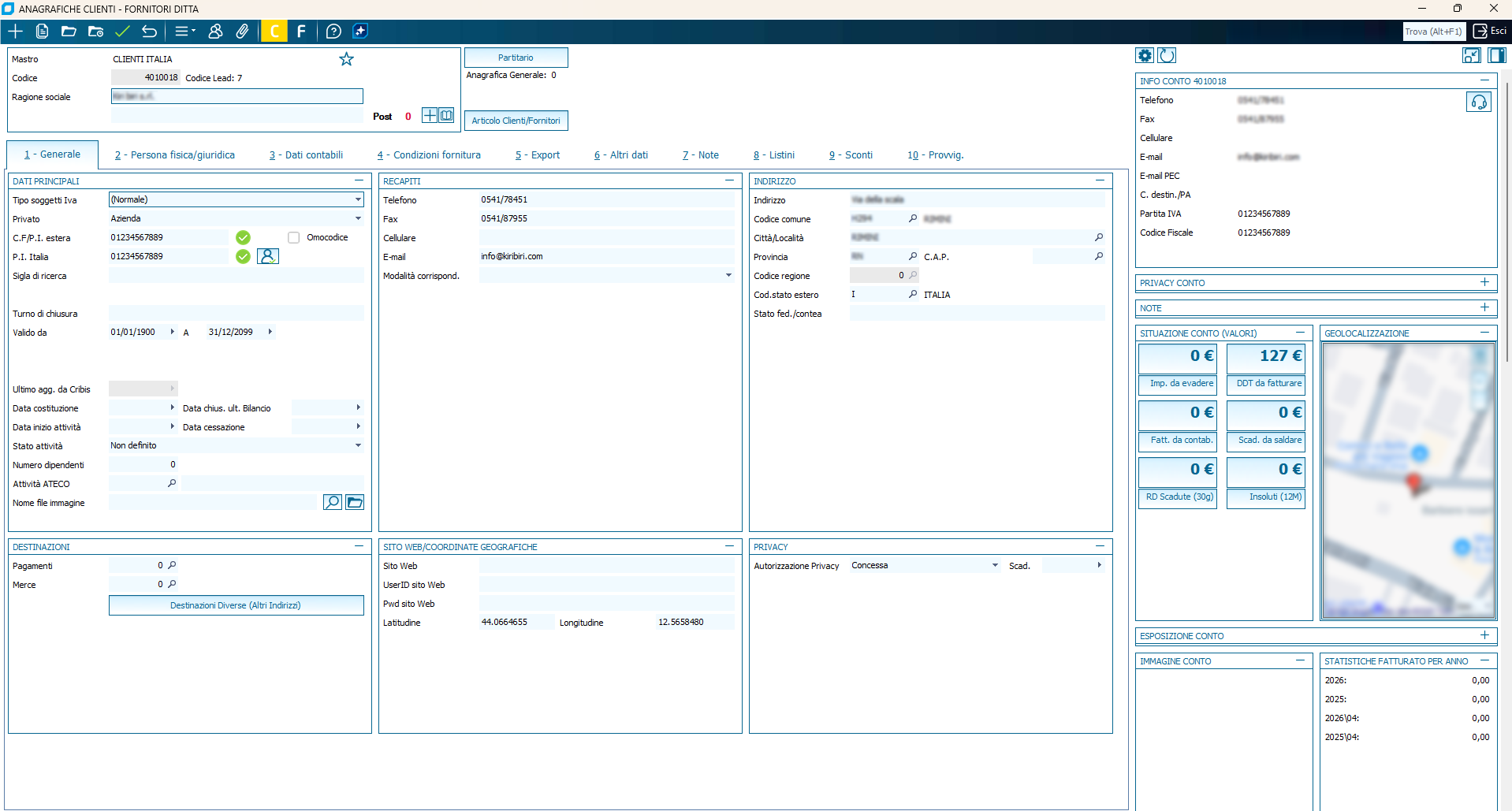Click Destinazioni Diverse (Altri Indirizzi) button
The height and width of the screenshot is (811, 1512).
tap(236, 605)
